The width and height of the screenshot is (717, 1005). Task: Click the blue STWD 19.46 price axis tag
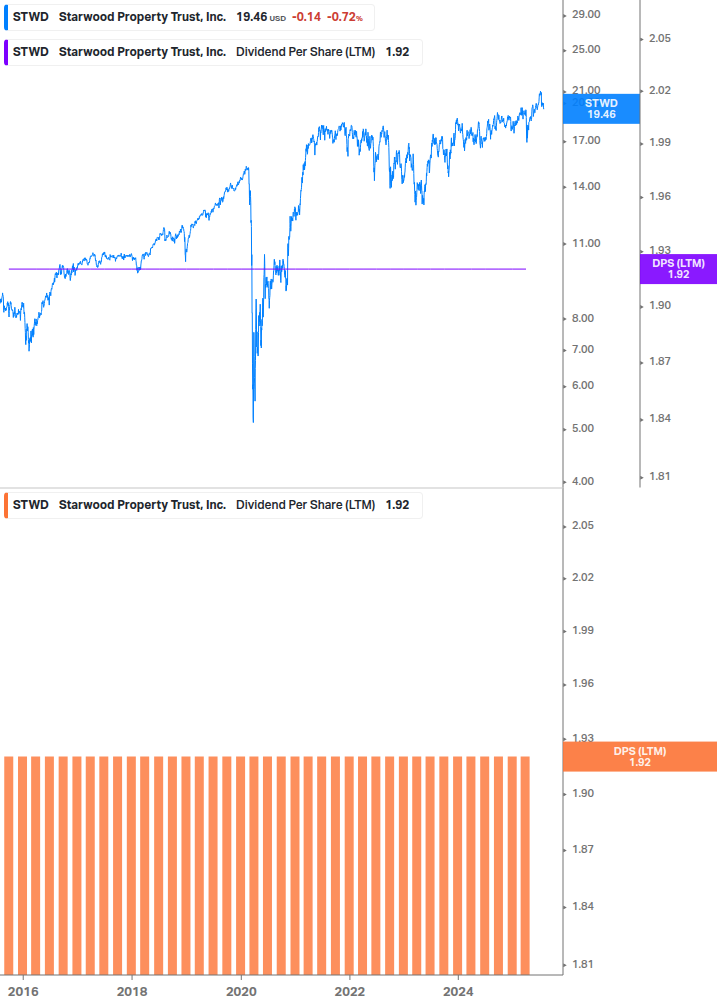point(601,109)
